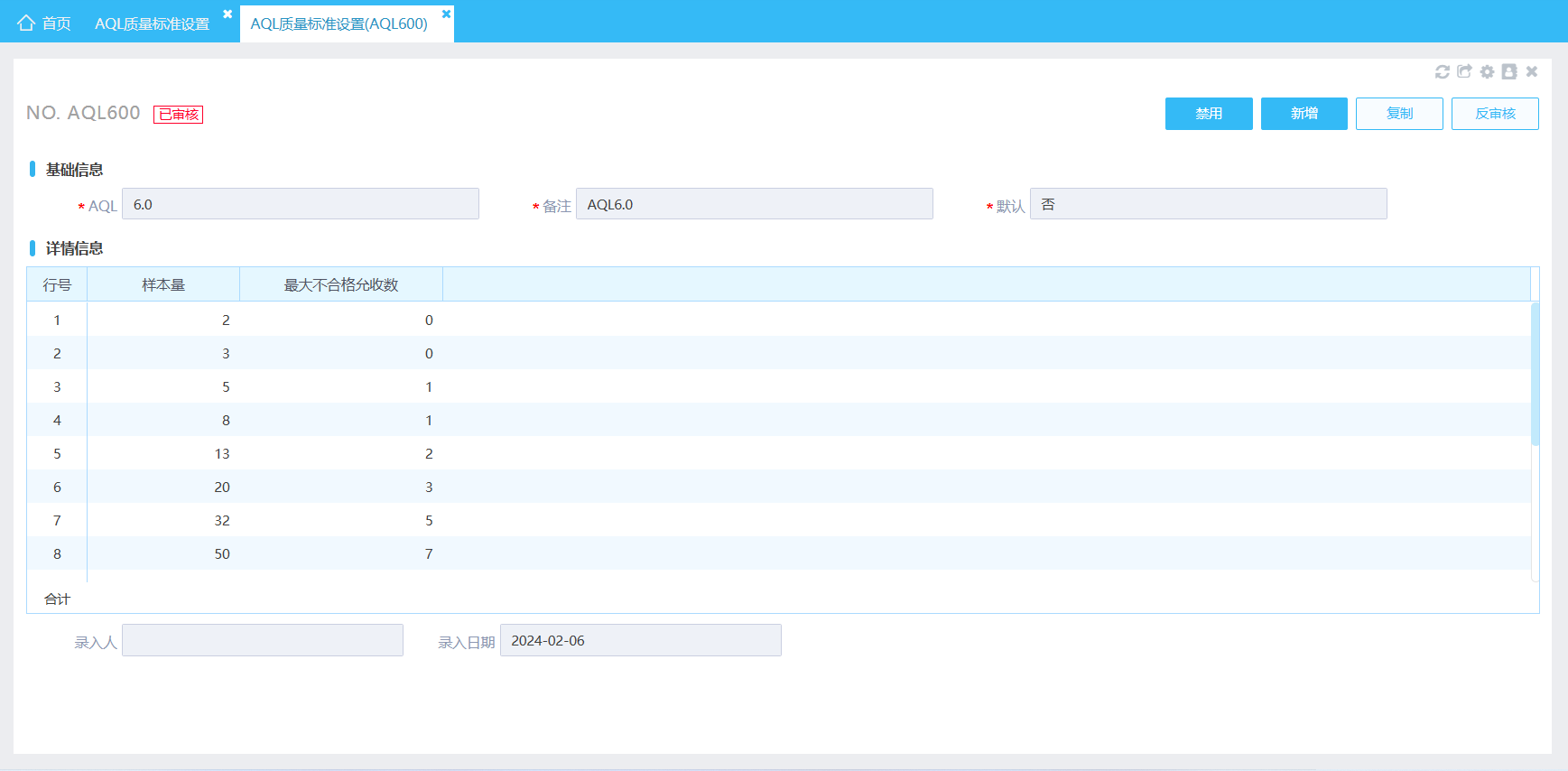This screenshot has width=1568, height=771.
Task: Go to the 首页 tab
Action: 56,23
